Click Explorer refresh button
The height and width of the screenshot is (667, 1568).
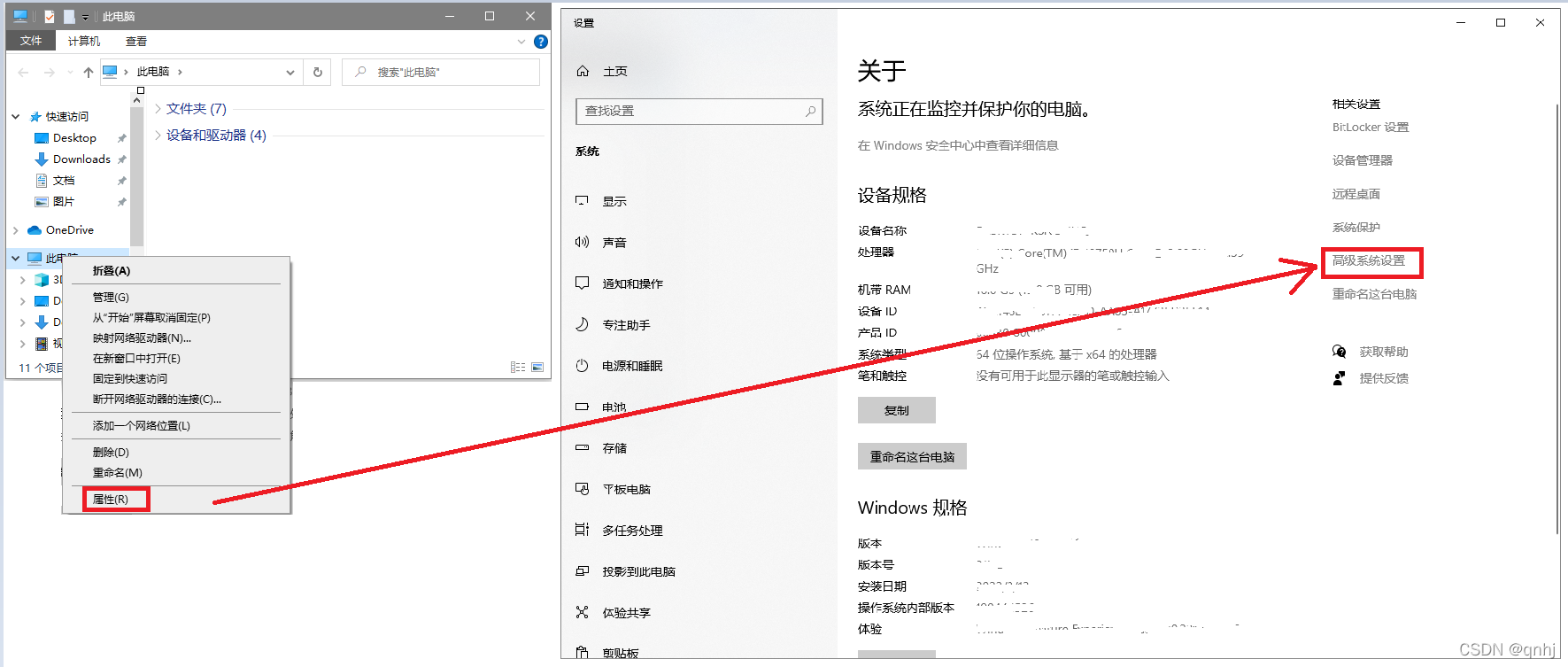click(318, 72)
